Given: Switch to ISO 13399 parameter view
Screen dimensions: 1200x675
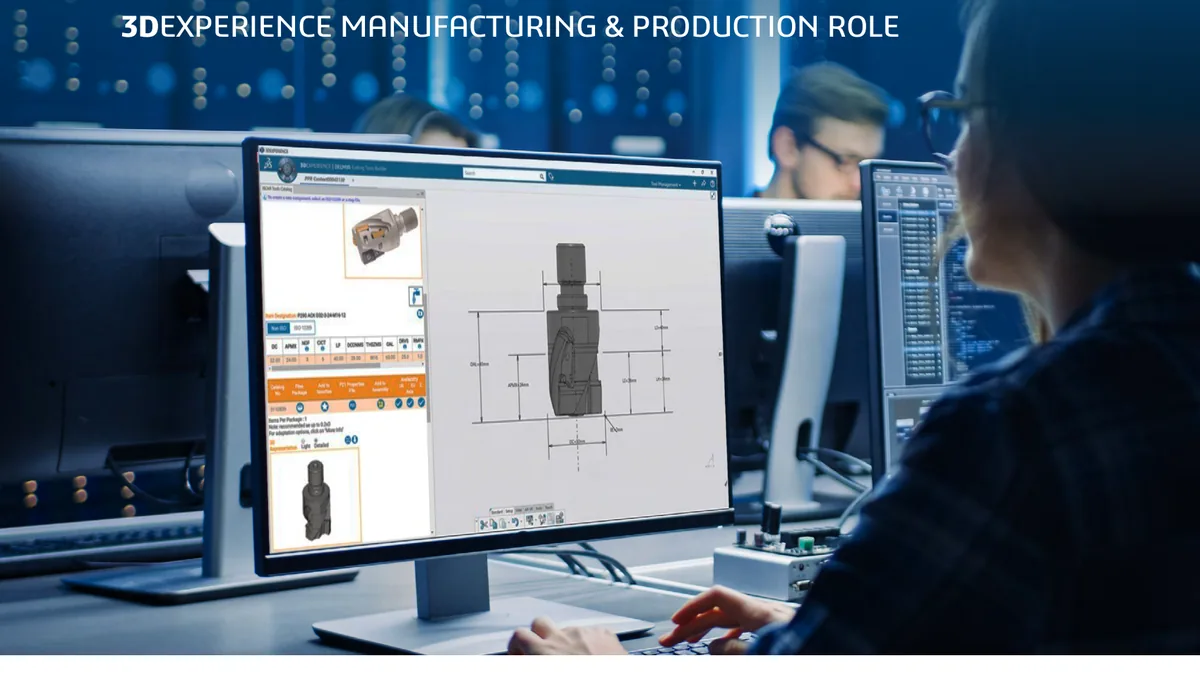Looking at the screenshot, I should (302, 328).
